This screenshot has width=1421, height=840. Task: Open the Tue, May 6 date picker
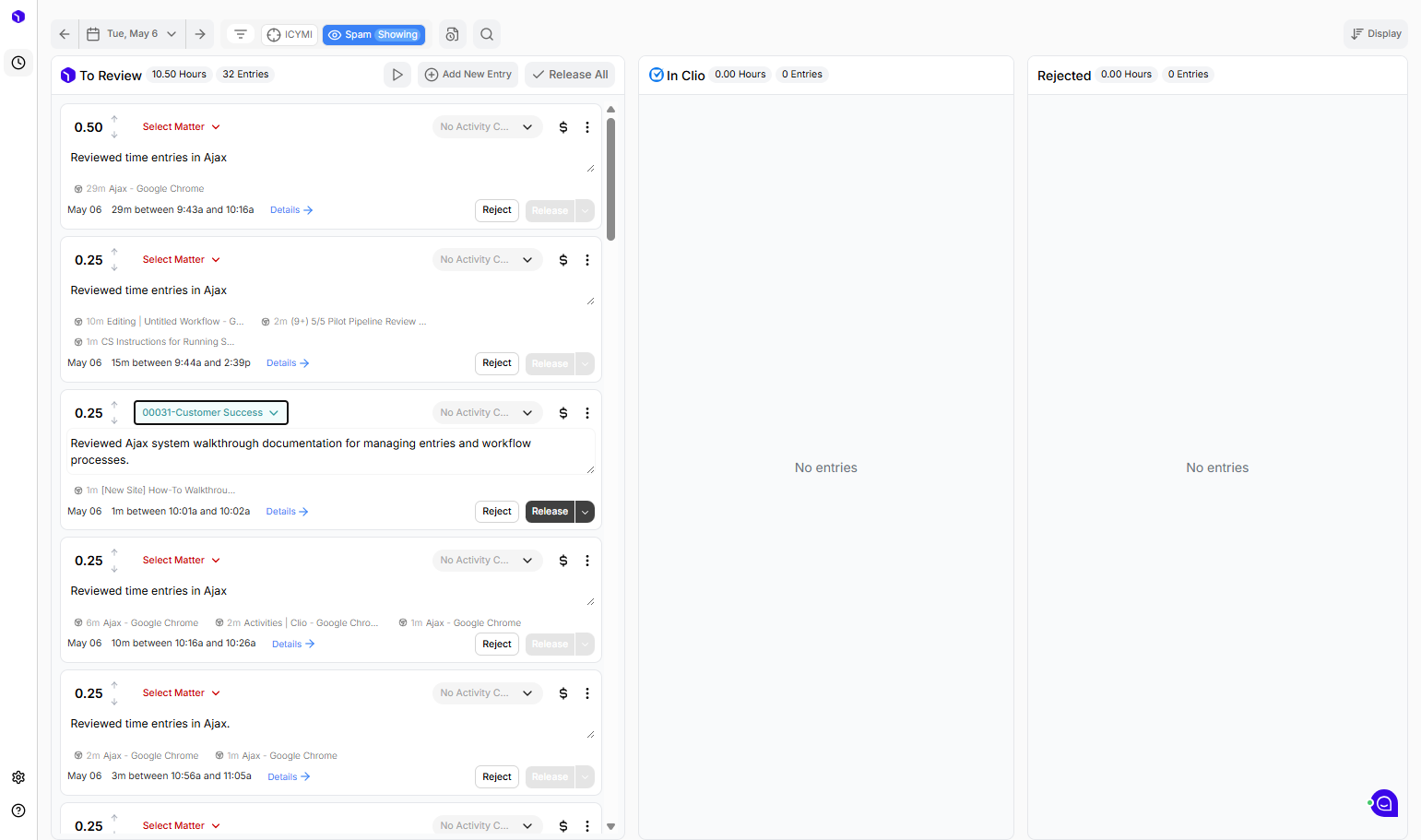click(x=133, y=34)
